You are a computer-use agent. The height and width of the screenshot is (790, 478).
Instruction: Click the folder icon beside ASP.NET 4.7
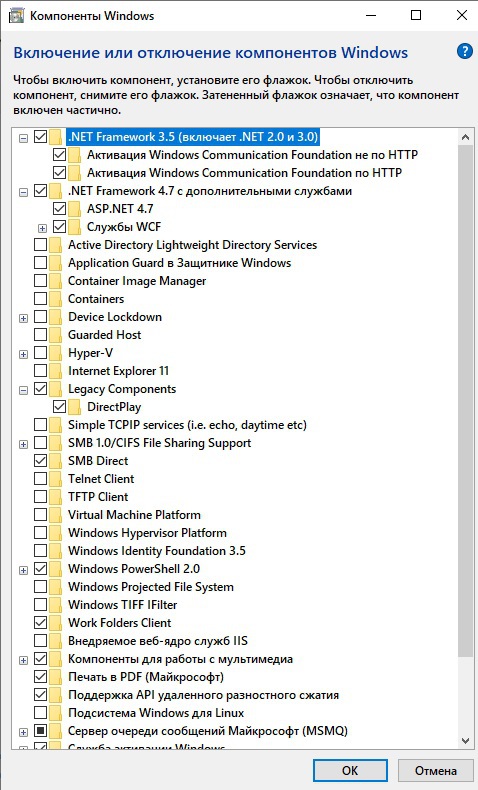tap(75, 209)
